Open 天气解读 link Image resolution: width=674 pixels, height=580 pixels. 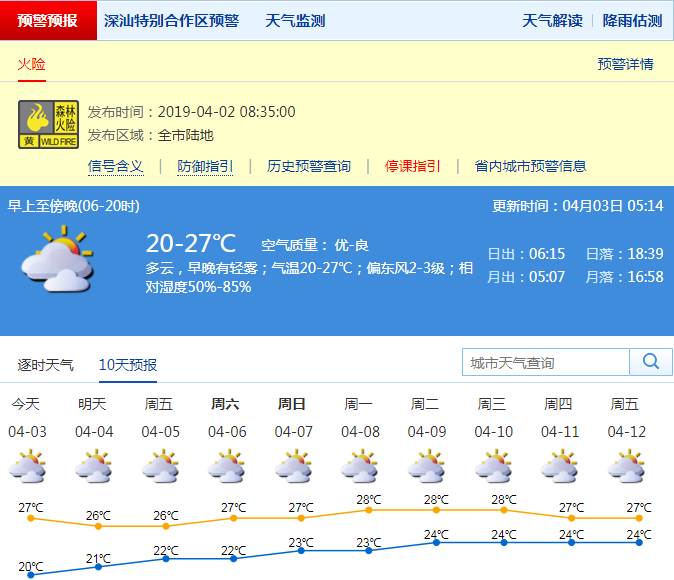pyautogui.click(x=552, y=21)
